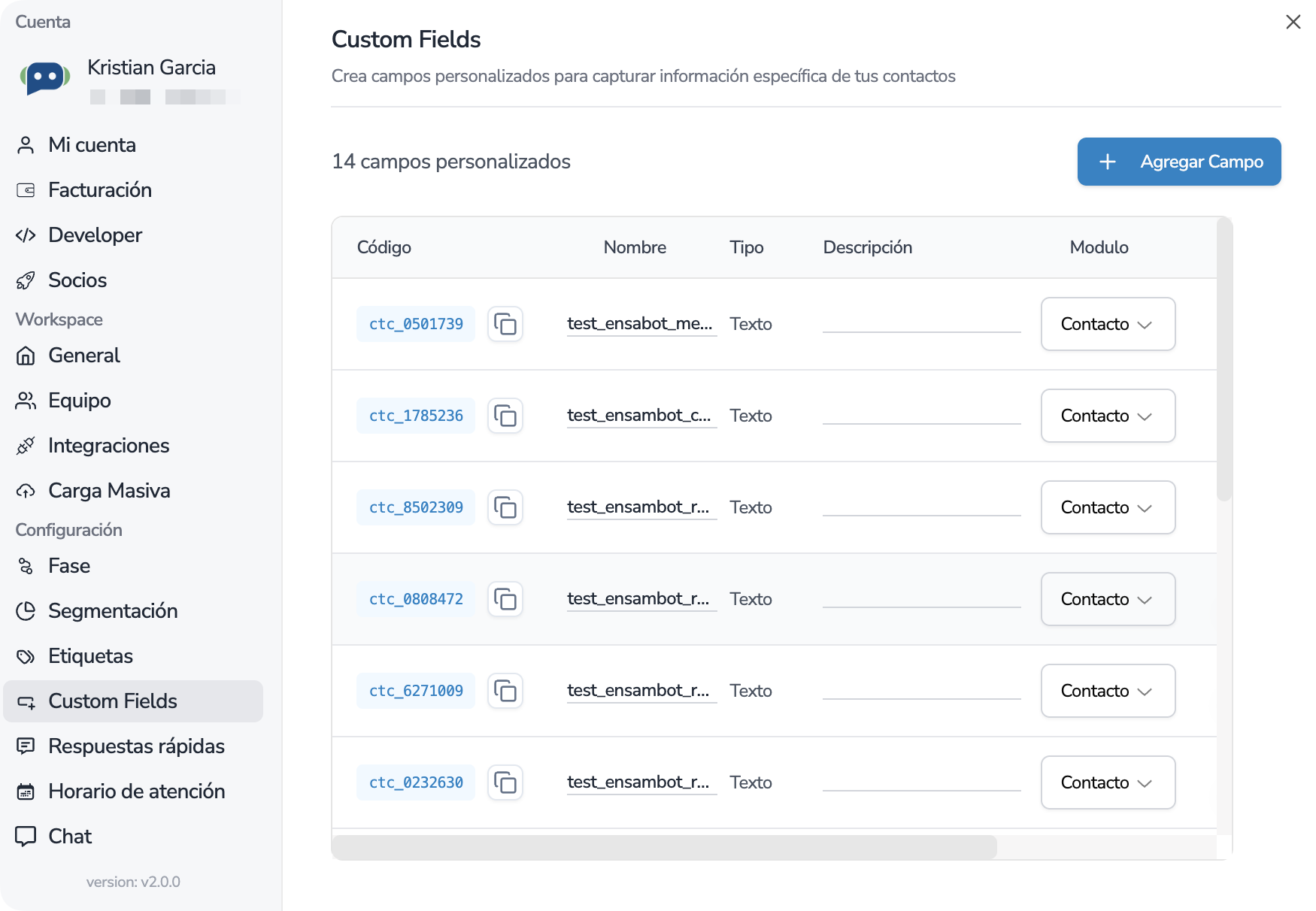The width and height of the screenshot is (1316, 911).
Task: Go to Facturación section
Action: [133, 190]
